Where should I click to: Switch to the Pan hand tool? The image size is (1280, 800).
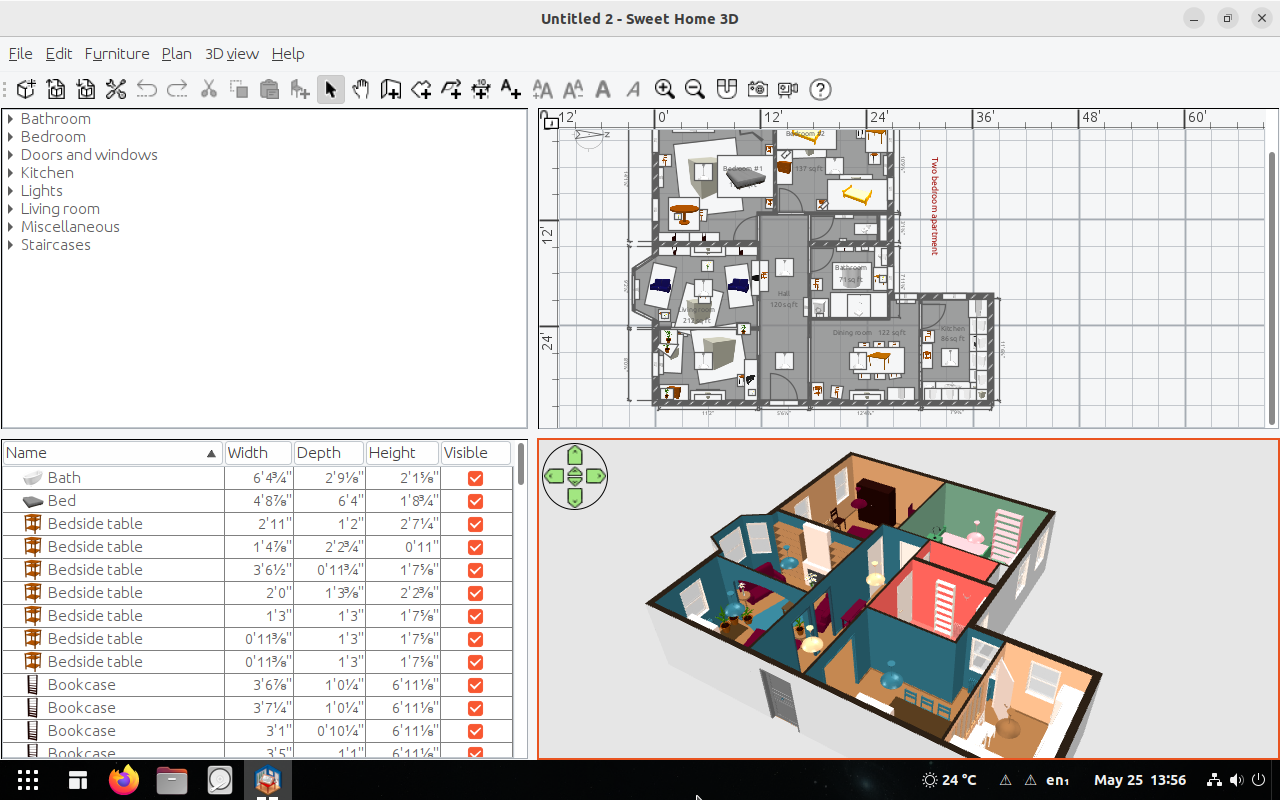coord(361,89)
